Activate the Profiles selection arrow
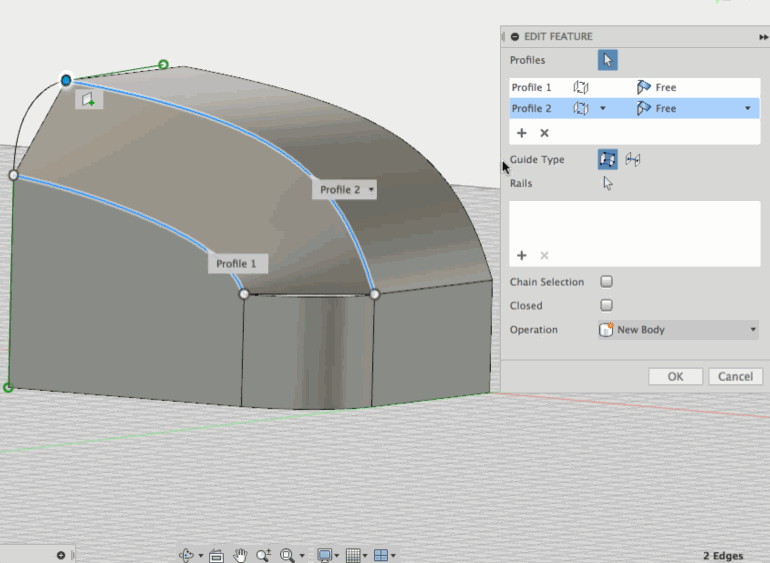 point(607,61)
